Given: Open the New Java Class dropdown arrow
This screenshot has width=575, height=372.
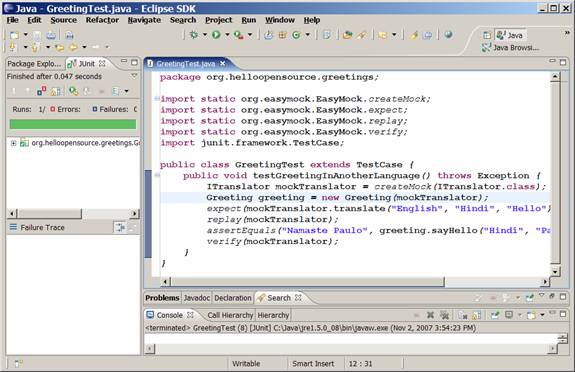Looking at the screenshot, I should click(x=307, y=35).
